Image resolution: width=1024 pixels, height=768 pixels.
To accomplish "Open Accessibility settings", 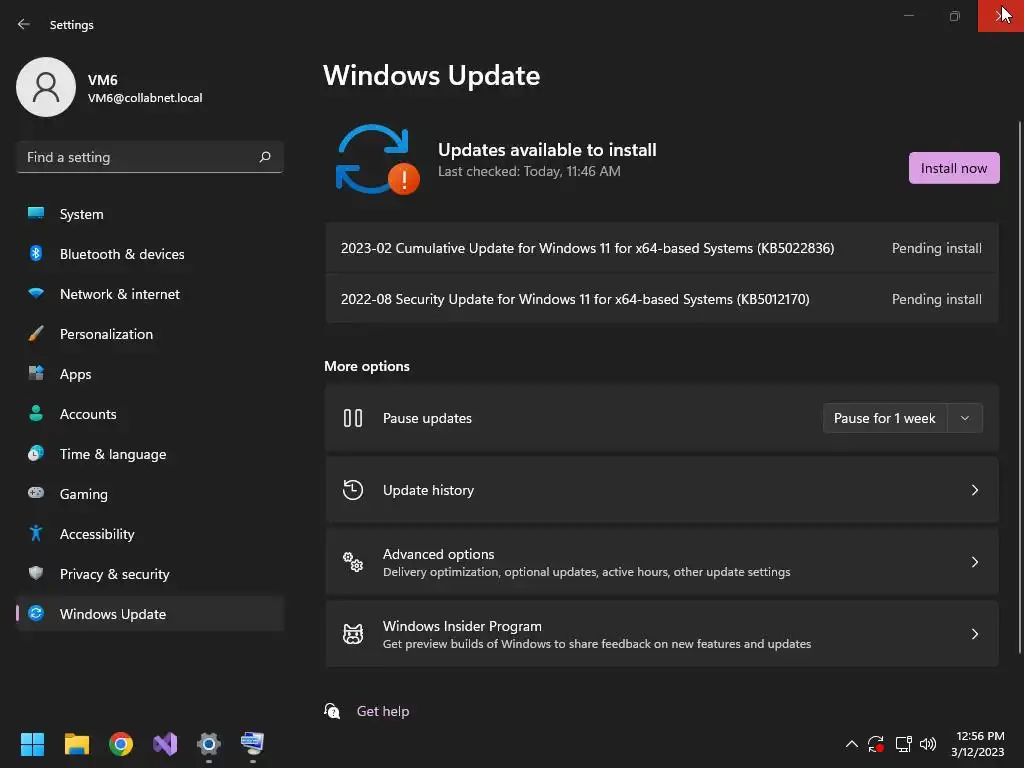I will (x=150, y=534).
